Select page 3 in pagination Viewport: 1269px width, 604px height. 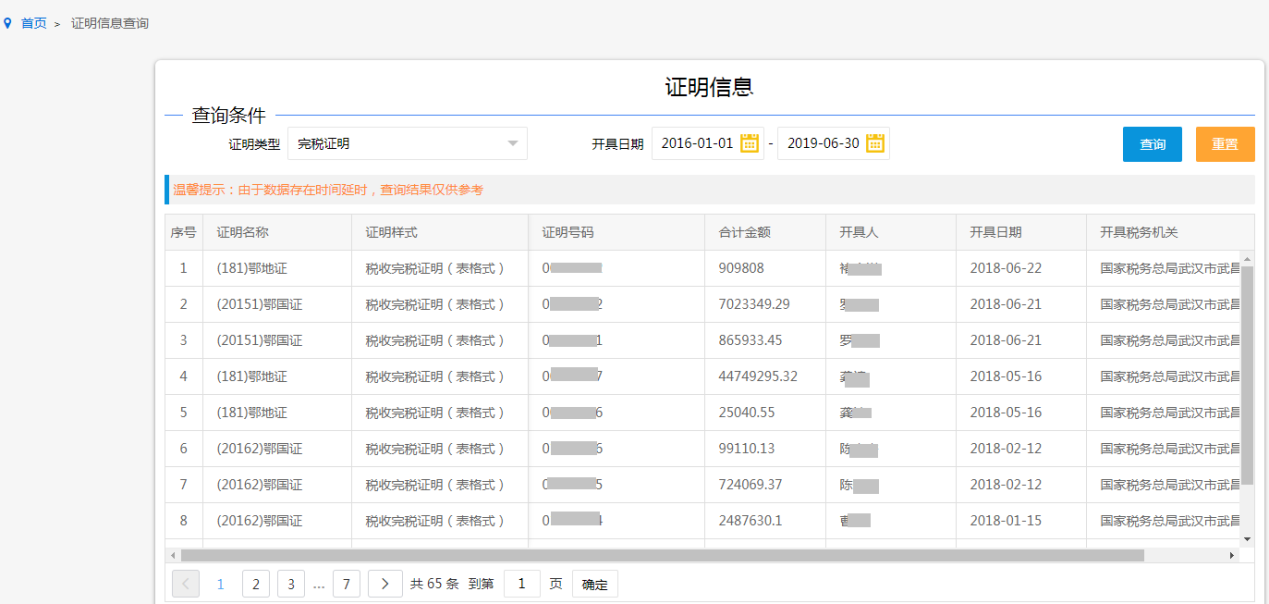tap(291, 584)
